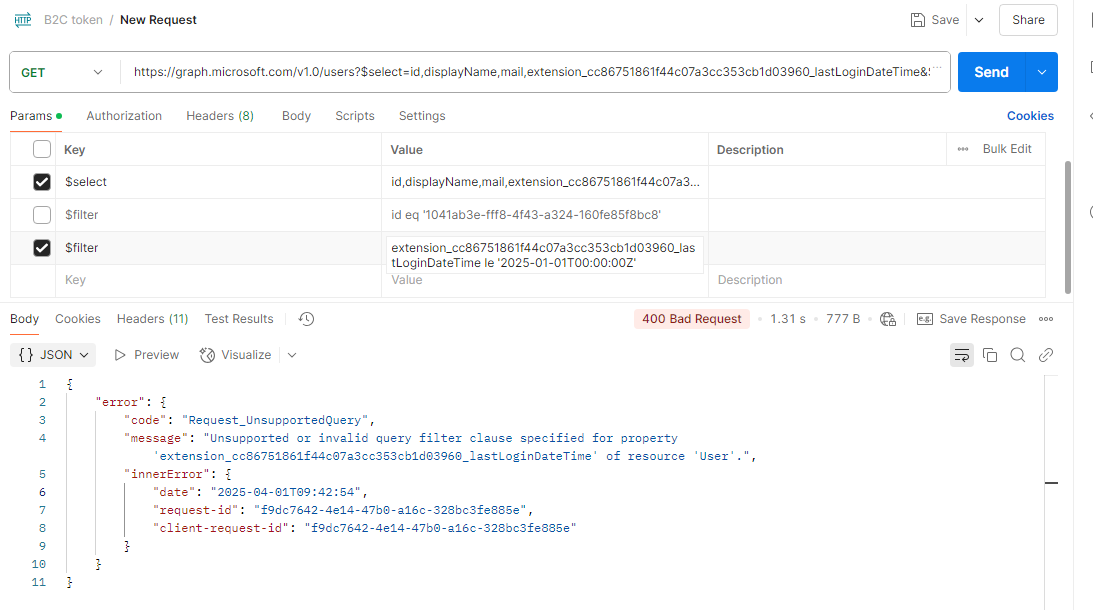Click Bulk Edit
Image resolution: width=1093 pixels, height=610 pixels.
[x=1007, y=148]
